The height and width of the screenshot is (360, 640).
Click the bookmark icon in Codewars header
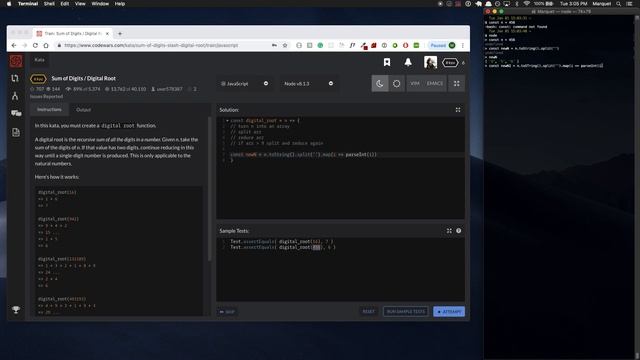[x=387, y=62]
